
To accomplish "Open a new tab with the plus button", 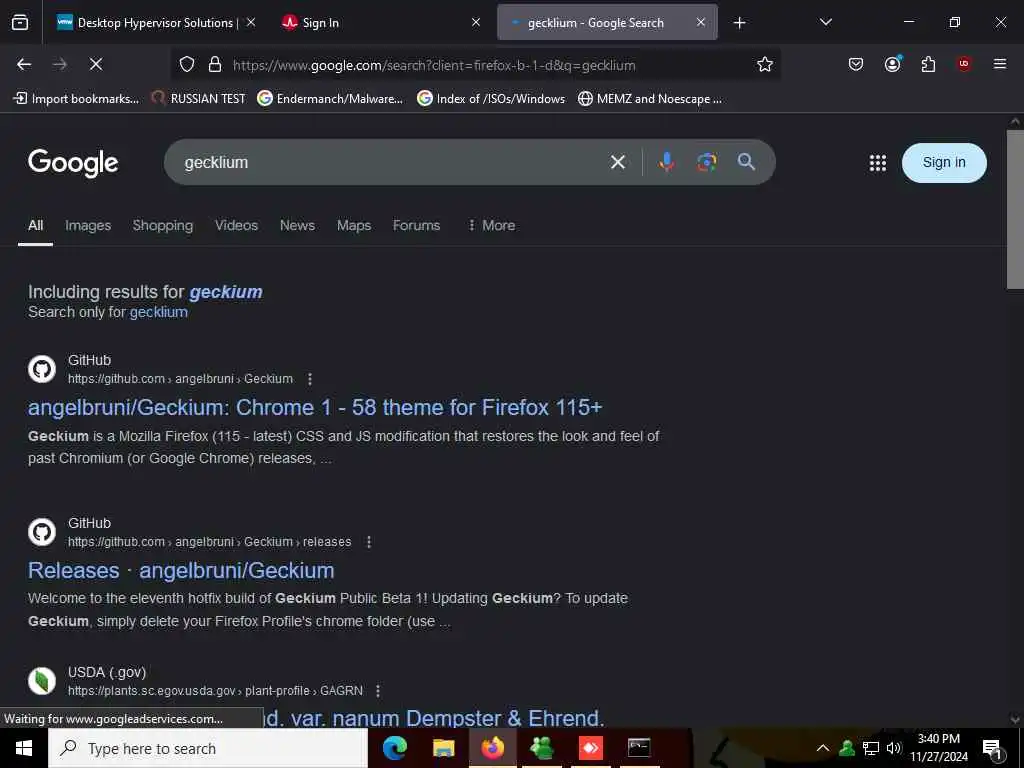I will tap(739, 23).
